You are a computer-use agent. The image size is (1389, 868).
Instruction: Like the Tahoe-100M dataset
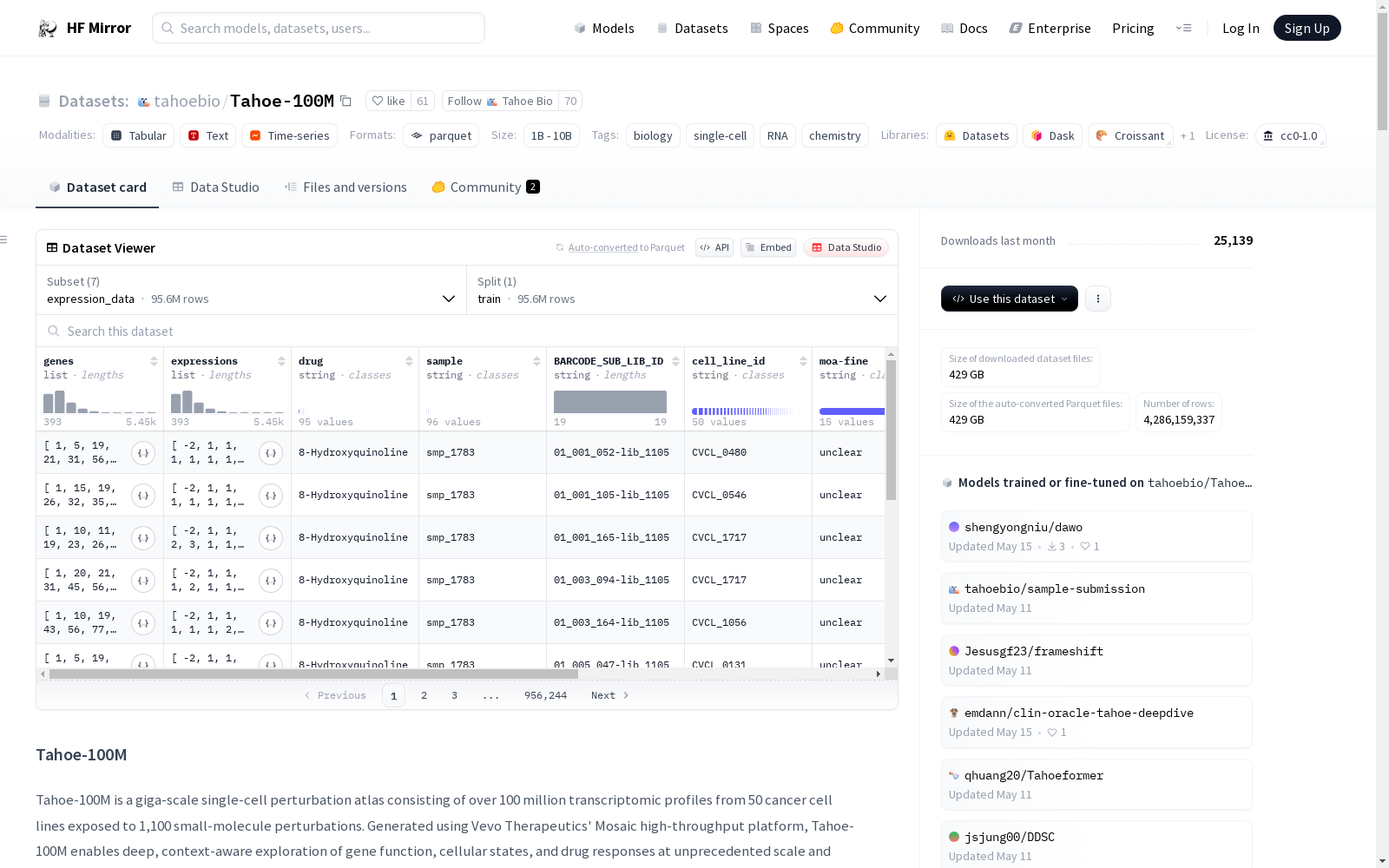388,102
